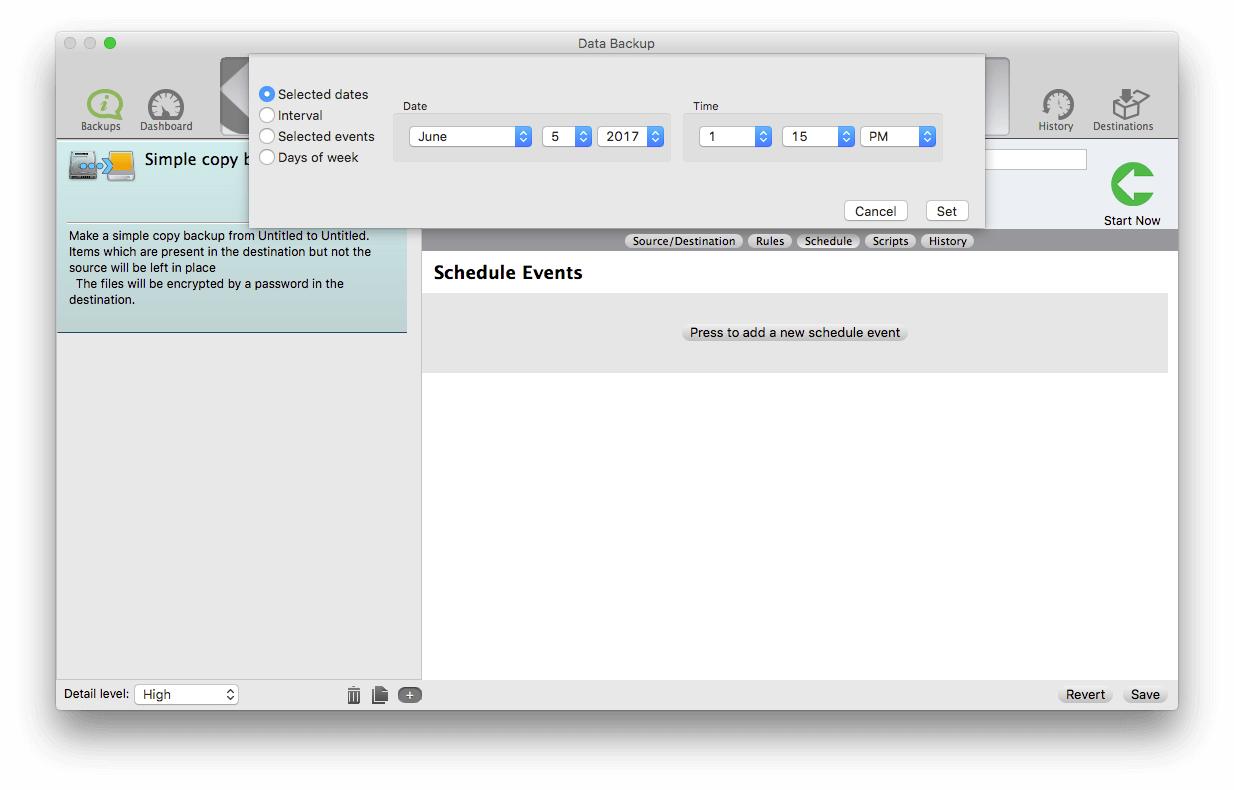Screen dimensions: 1234x790
Task: Delete backup set using trash icon
Action: [x=354, y=694]
